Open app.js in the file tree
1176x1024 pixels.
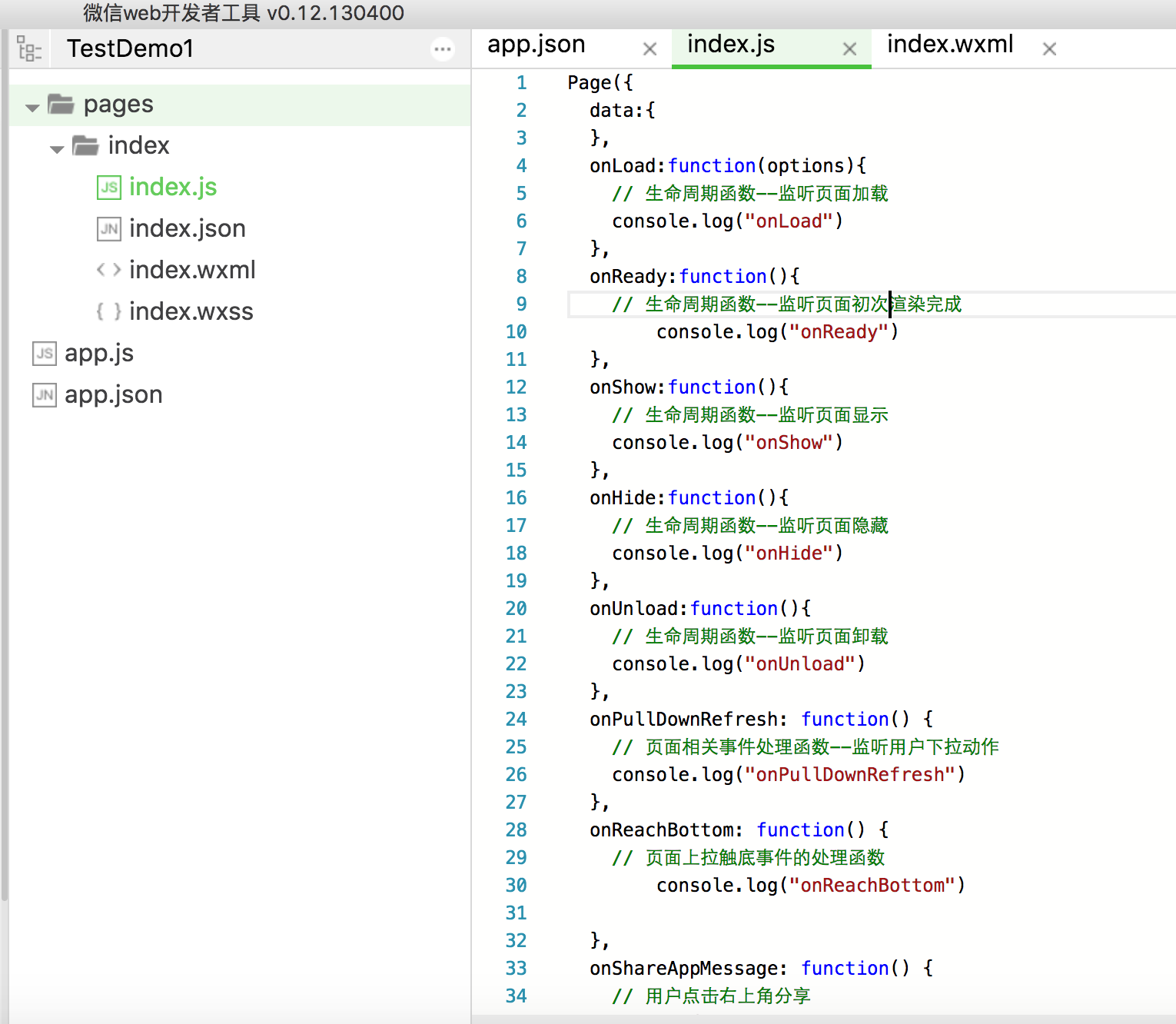(x=99, y=353)
